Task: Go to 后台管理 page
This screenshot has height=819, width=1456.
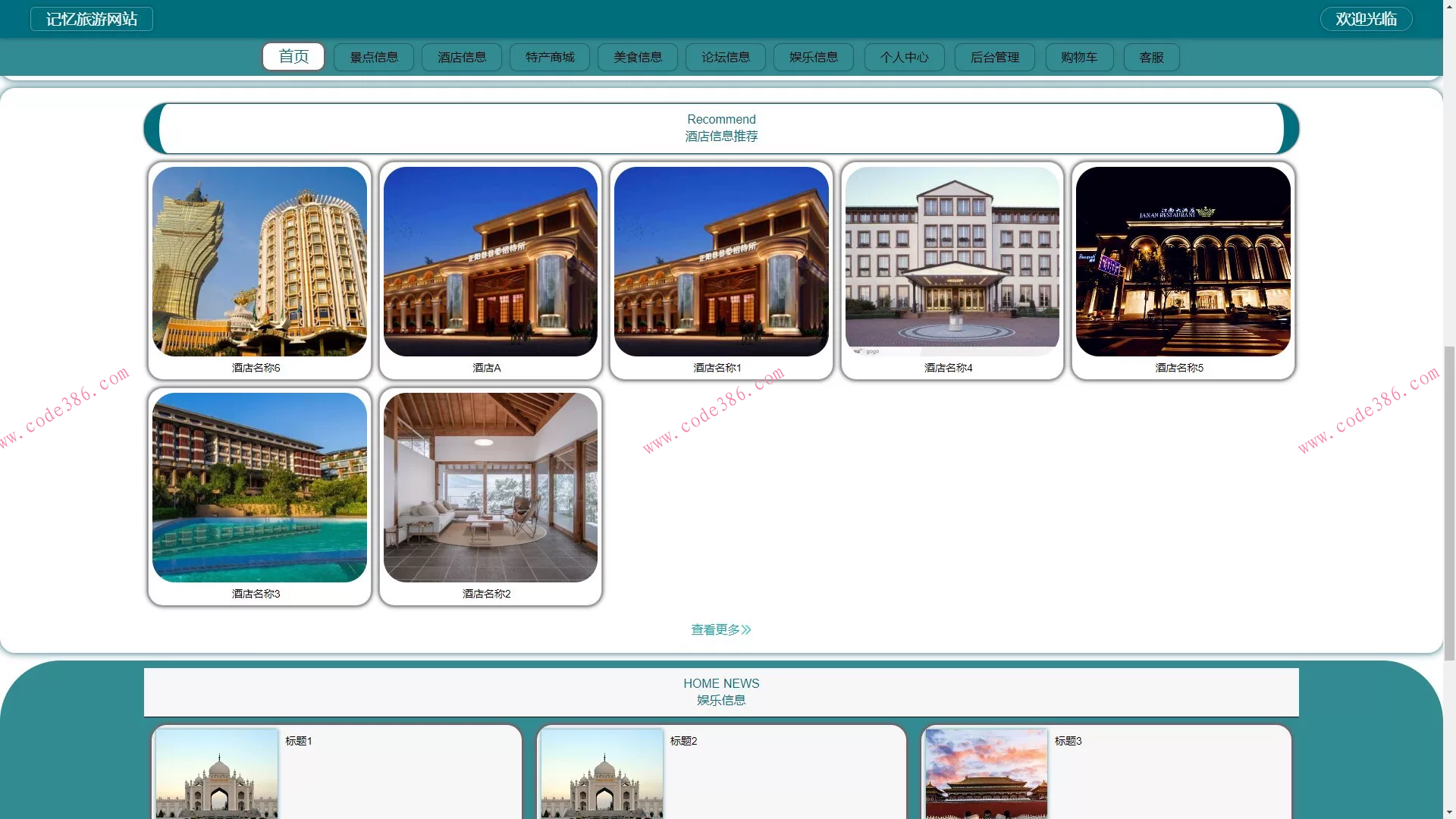Action: (995, 58)
